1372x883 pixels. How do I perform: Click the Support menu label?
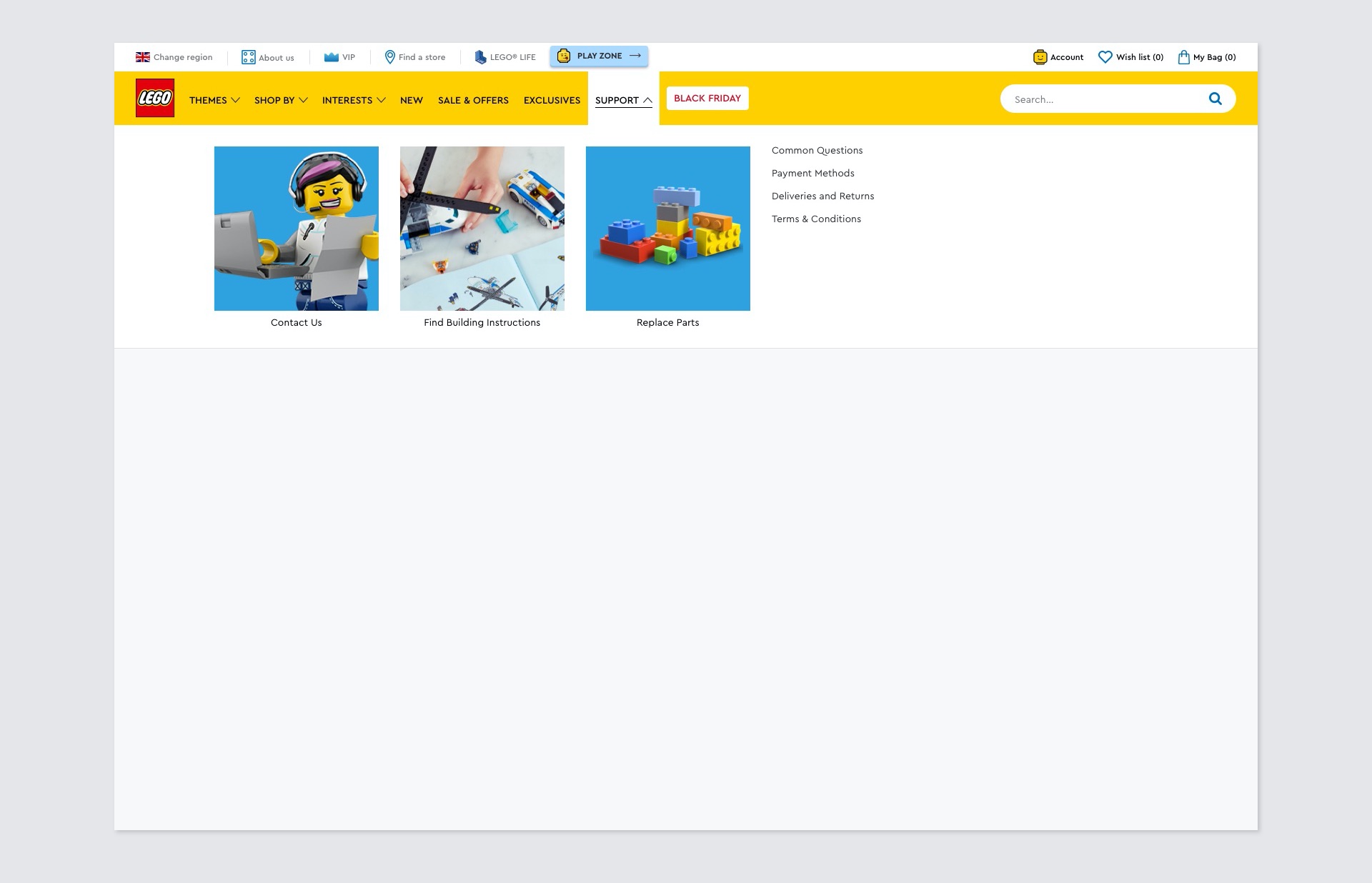[617, 100]
